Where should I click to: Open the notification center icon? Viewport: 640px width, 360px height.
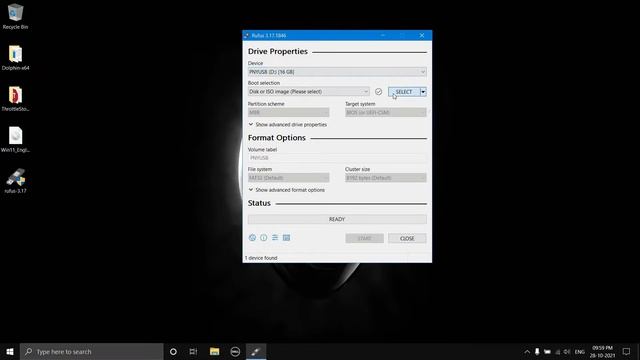tap(627, 352)
